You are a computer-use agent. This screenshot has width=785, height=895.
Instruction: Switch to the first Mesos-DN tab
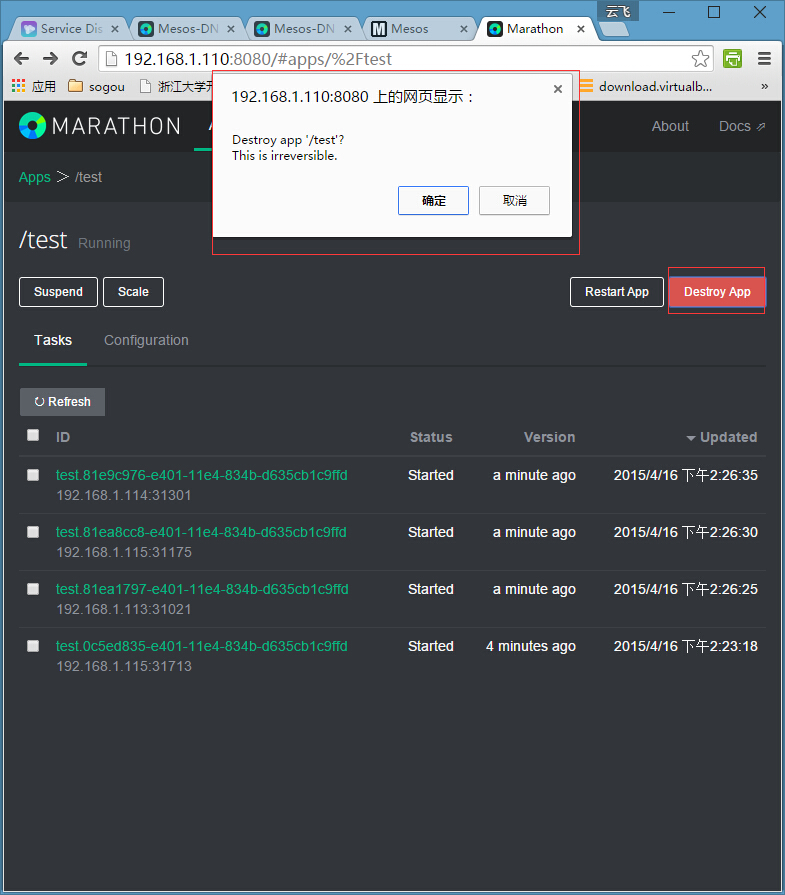click(186, 29)
